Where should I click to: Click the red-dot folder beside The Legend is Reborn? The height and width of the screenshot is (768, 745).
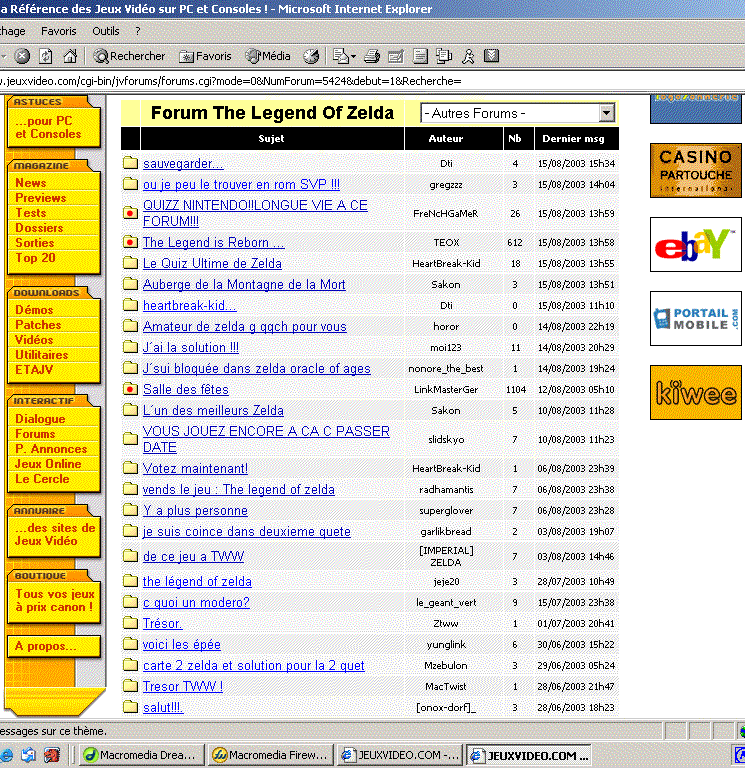tap(130, 242)
